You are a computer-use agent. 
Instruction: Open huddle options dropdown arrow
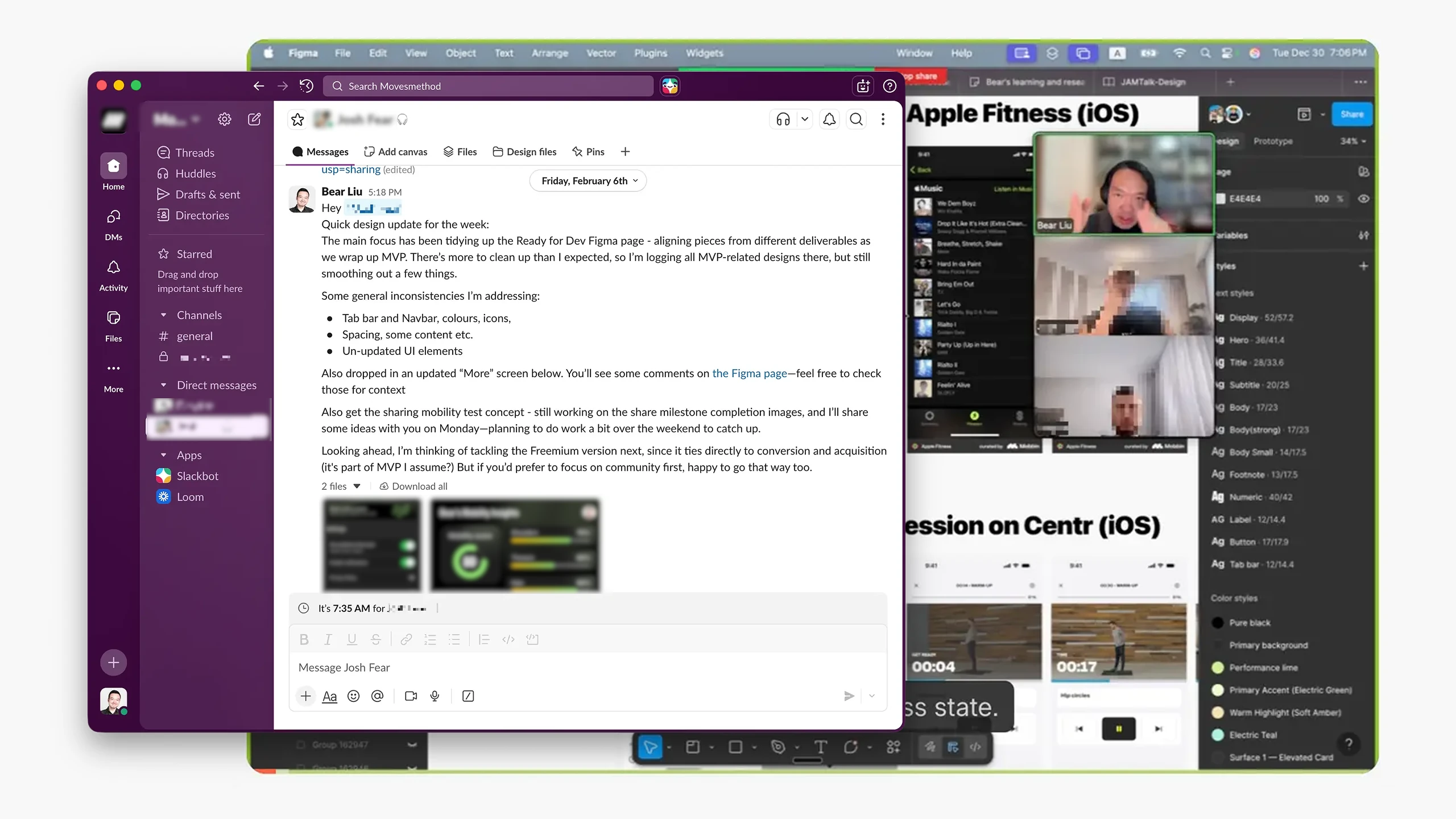(804, 119)
